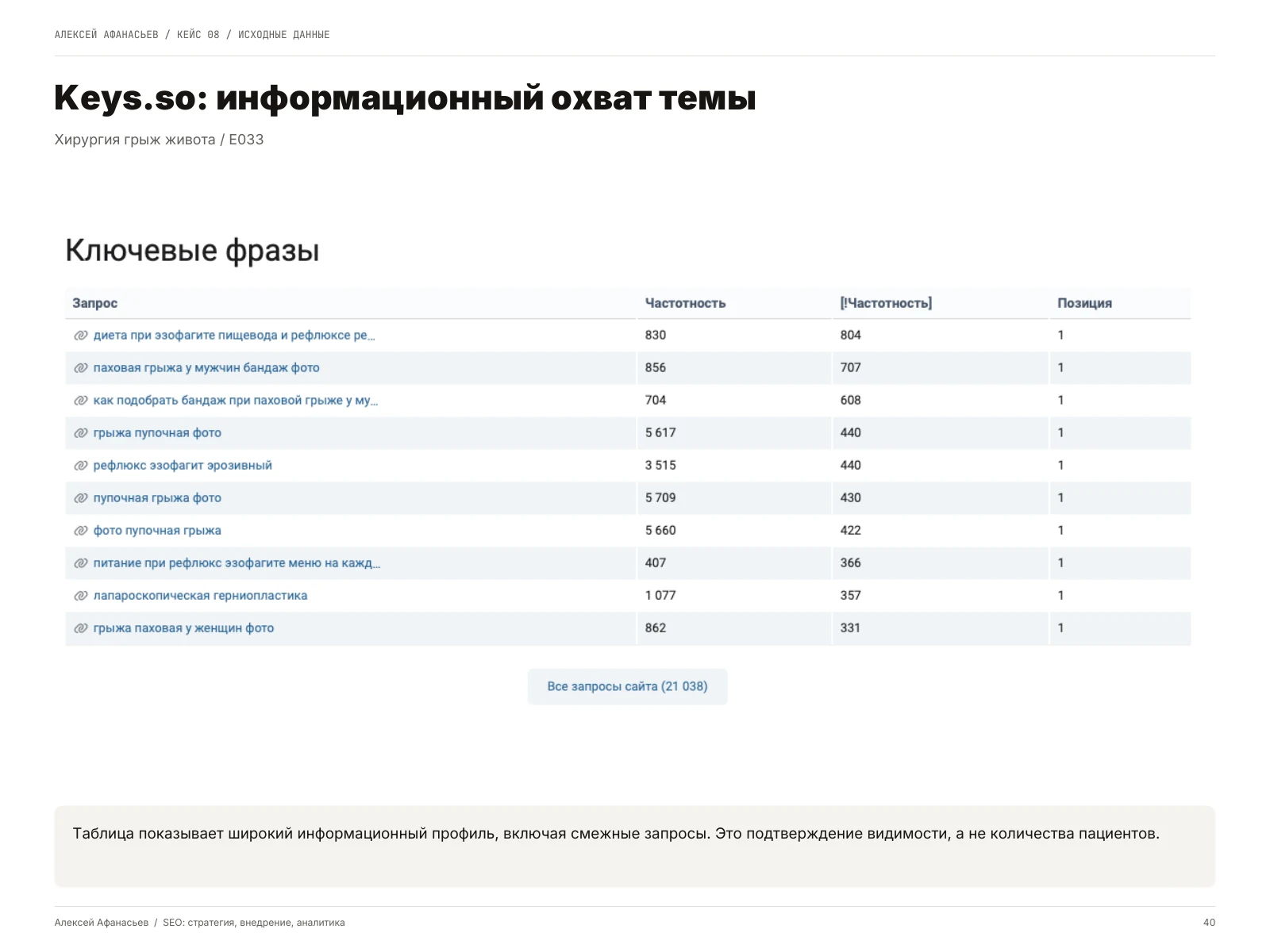Click link icon beside 'рефлюкс эзофагит эрозивный'
Viewport: 1270px width, 952px height.
coord(80,466)
